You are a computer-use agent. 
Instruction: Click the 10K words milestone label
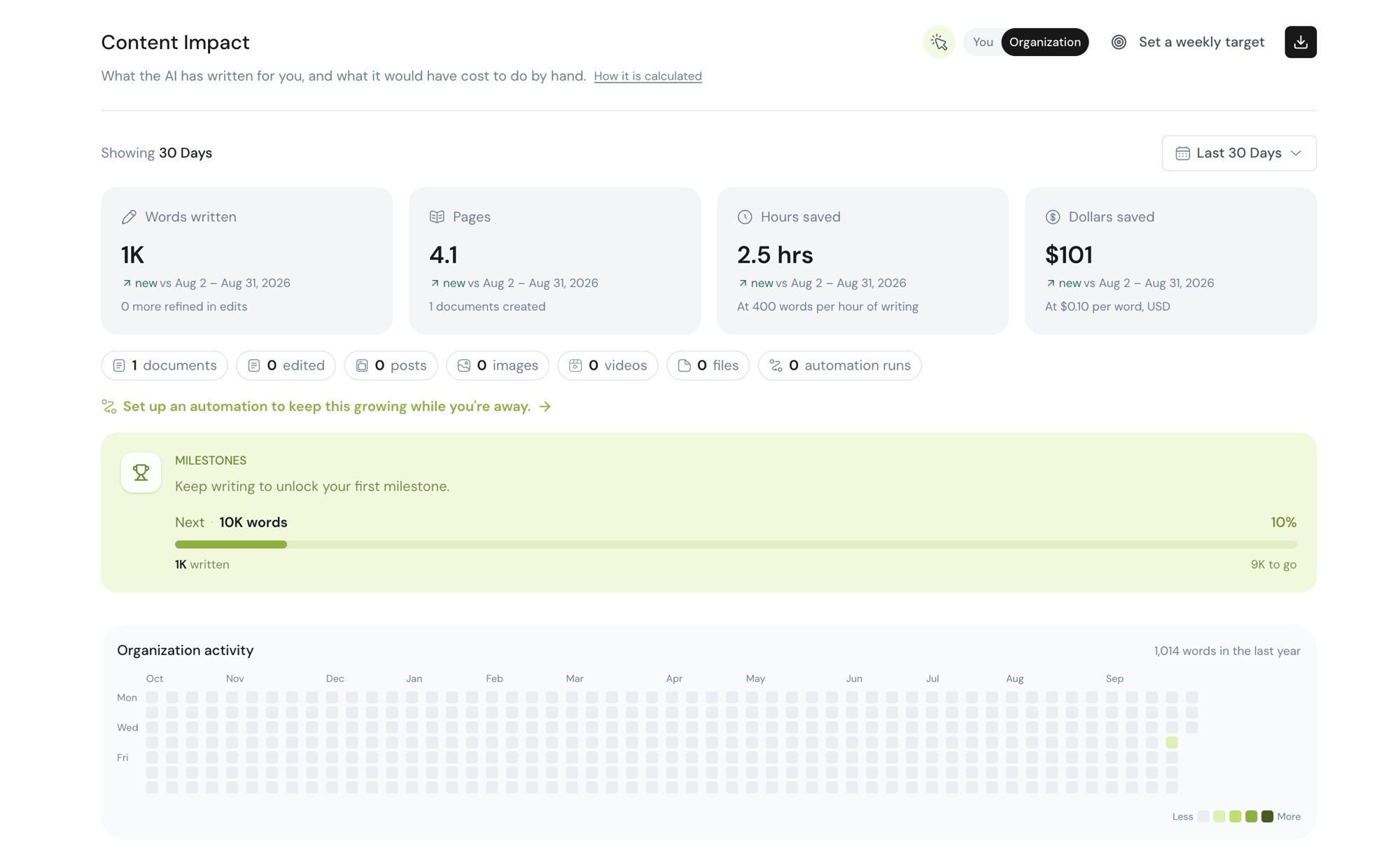pyautogui.click(x=253, y=523)
